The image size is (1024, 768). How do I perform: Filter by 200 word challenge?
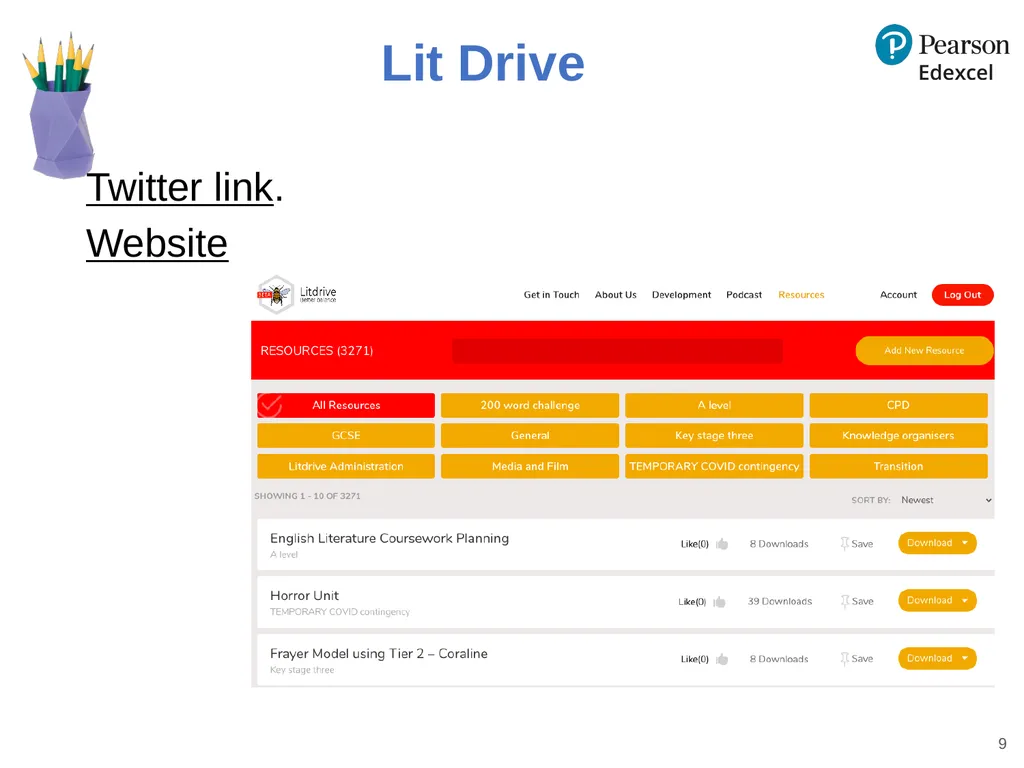530,405
